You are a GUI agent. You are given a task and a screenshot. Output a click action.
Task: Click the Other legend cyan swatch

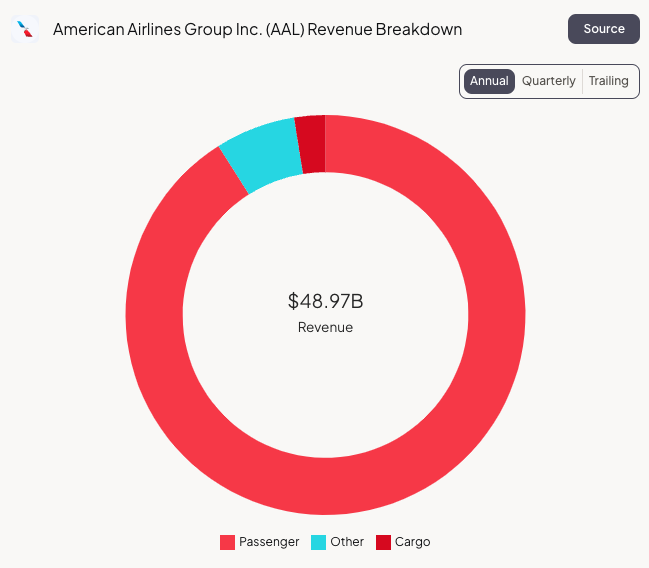(319, 542)
